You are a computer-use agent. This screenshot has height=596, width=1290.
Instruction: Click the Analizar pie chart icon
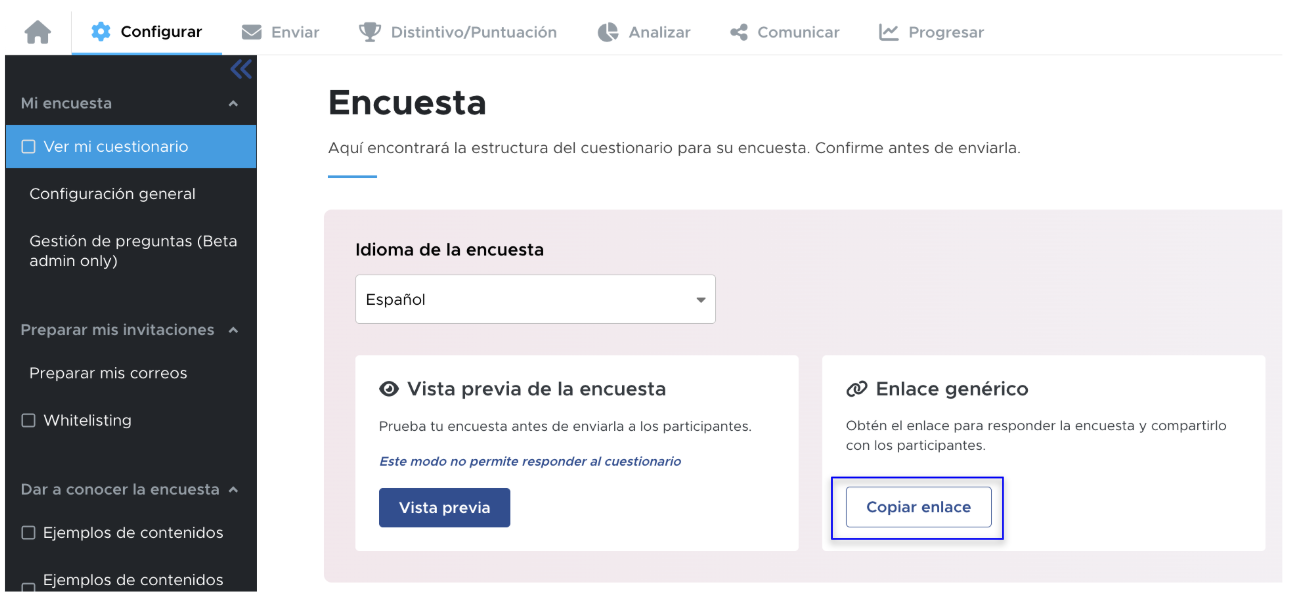(608, 32)
